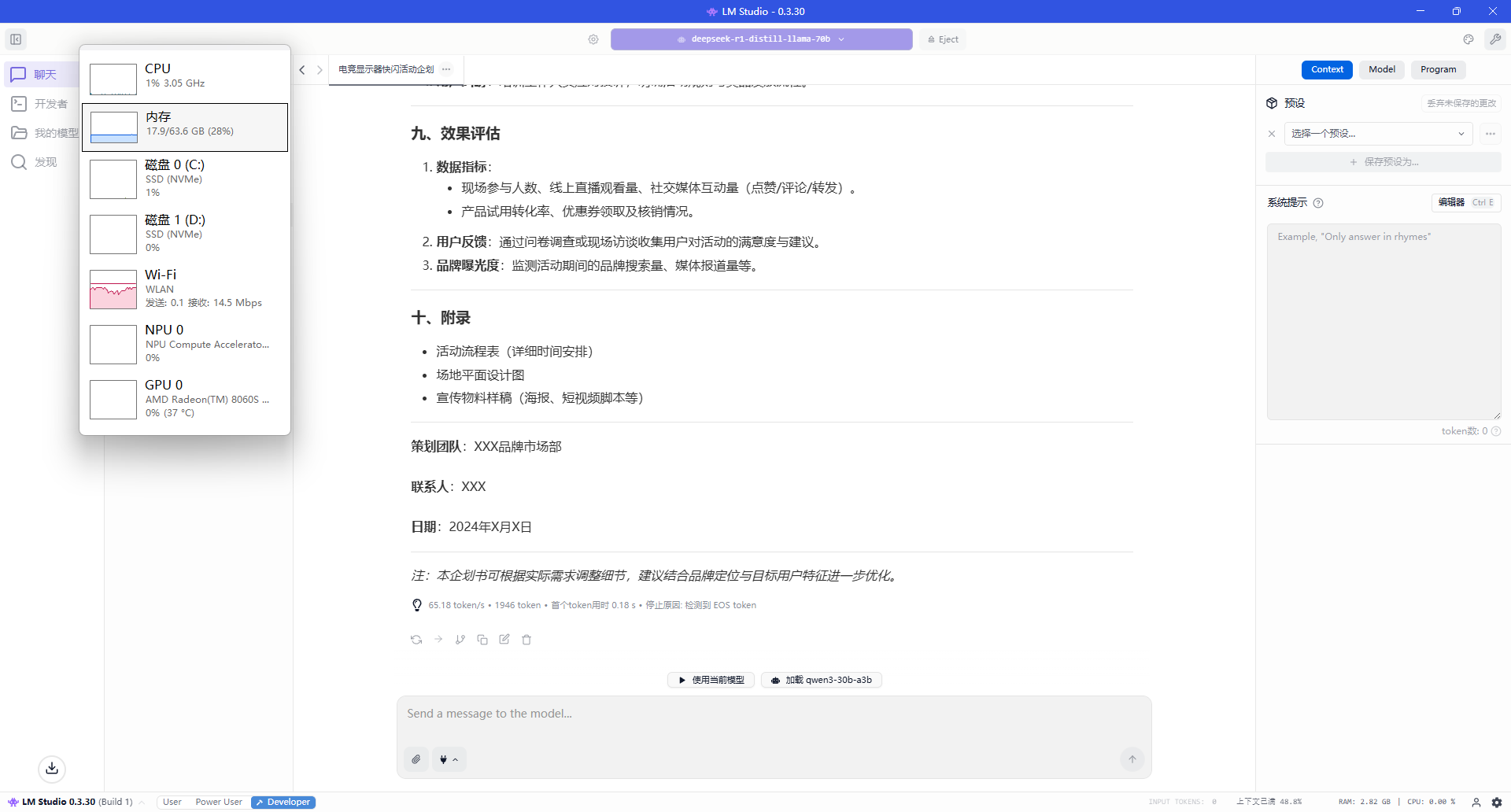Viewport: 1511px width, 812px height.
Task: Expand the plug integrations menu in input box
Action: click(x=449, y=759)
